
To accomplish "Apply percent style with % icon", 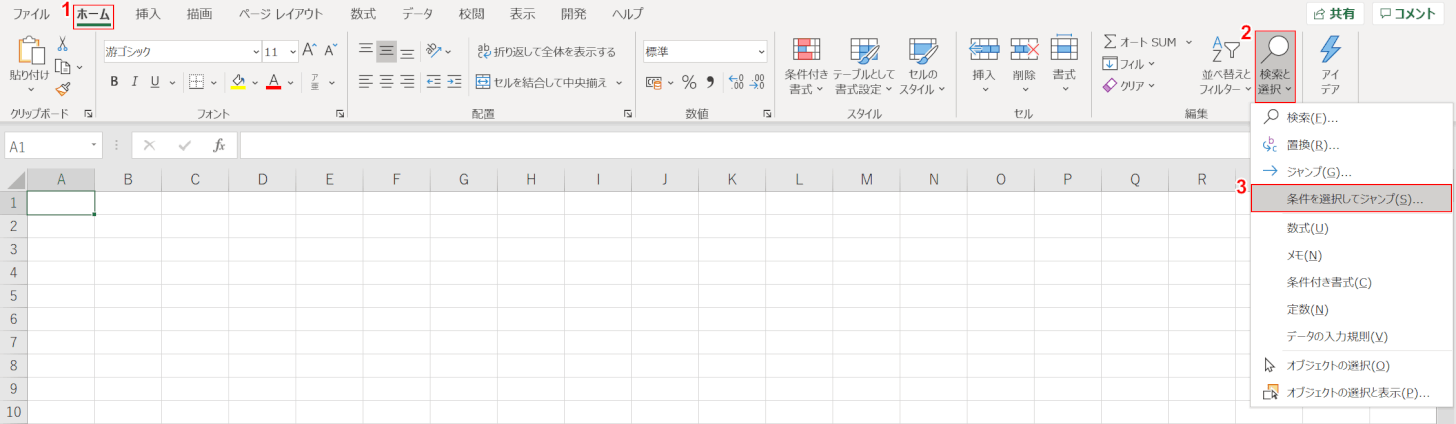I will 689,82.
